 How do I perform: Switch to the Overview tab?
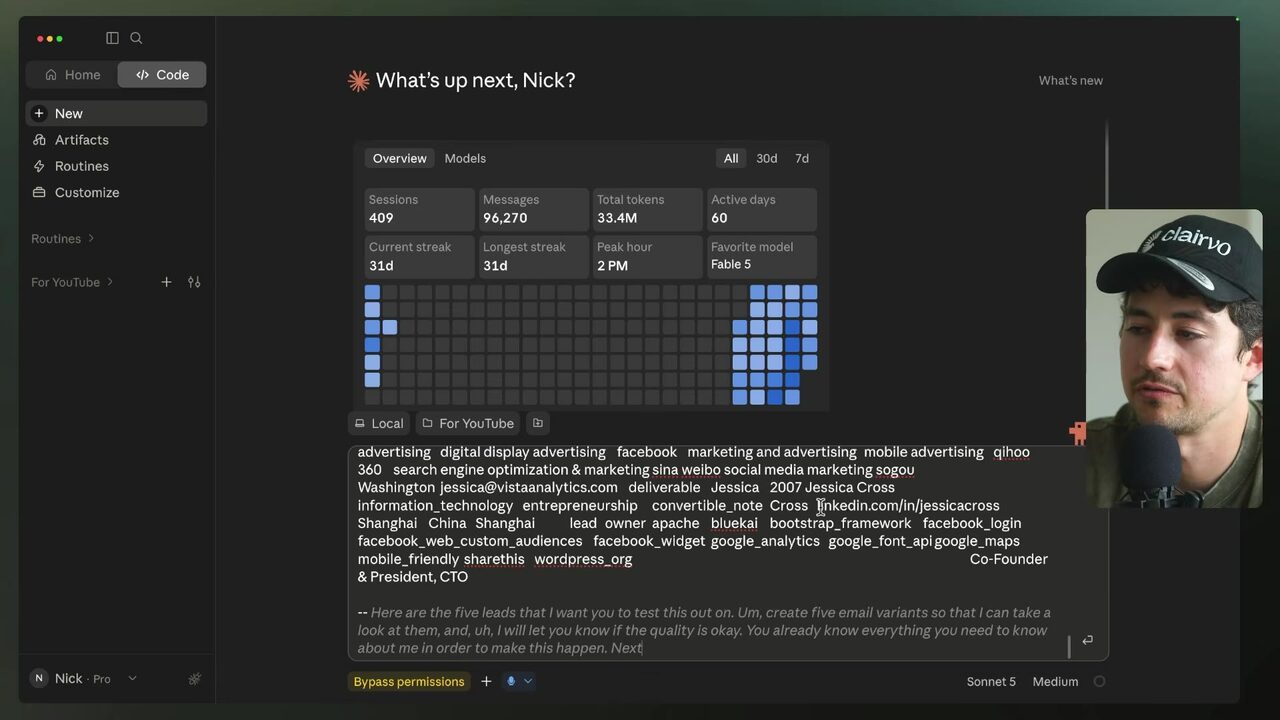click(x=400, y=158)
